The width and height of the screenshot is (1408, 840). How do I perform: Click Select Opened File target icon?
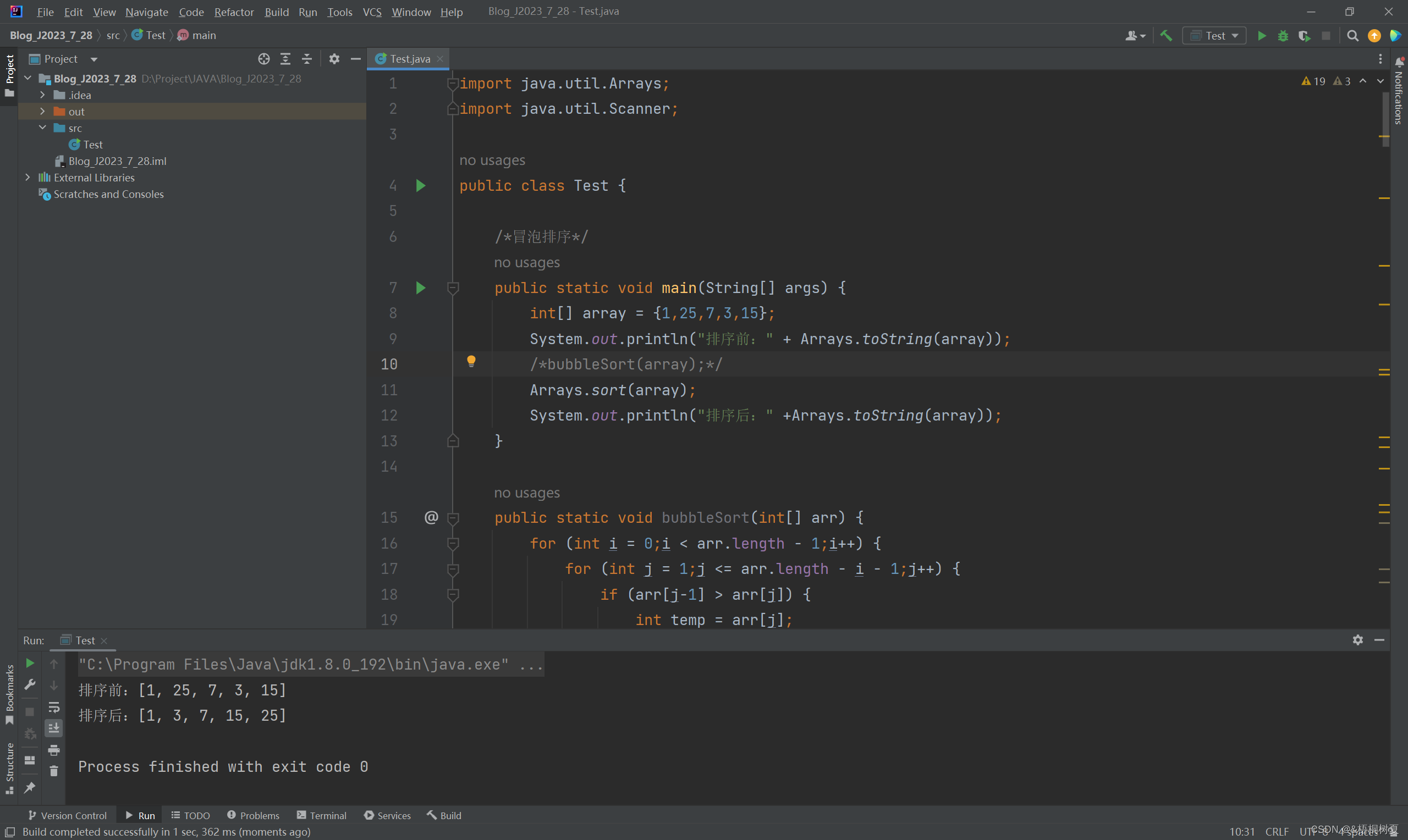pos(264,59)
